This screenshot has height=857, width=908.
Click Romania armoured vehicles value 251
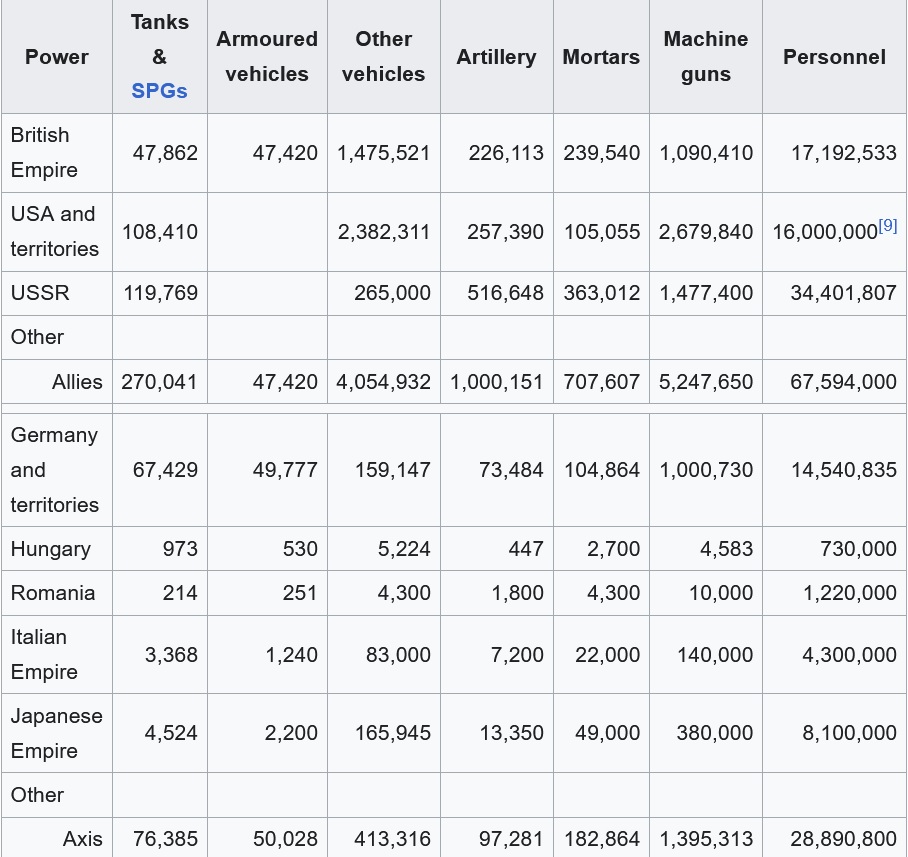tap(300, 593)
